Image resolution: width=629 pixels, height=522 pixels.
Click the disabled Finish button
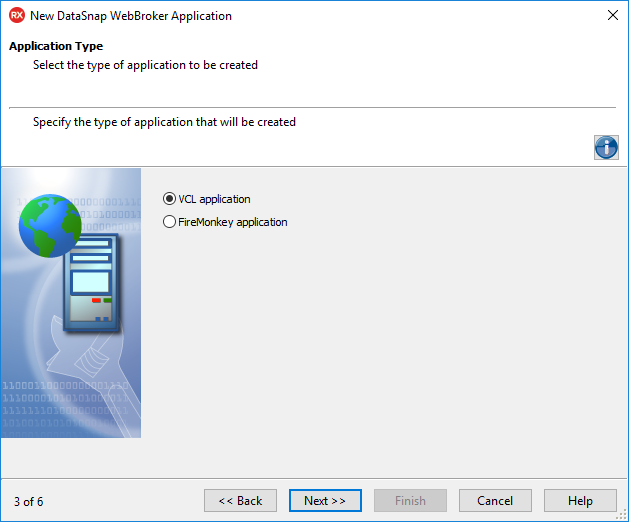(x=410, y=500)
